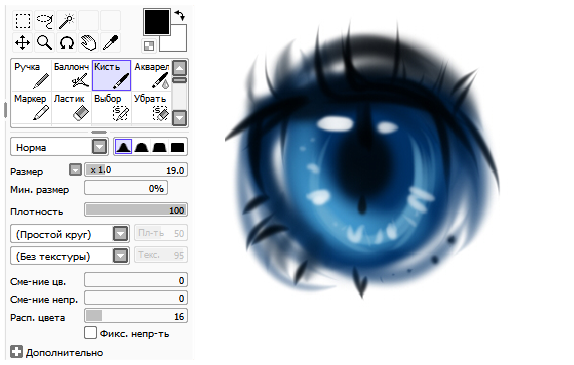Click the Размер brush size slider
This screenshot has width=574, height=365.
tap(136, 170)
